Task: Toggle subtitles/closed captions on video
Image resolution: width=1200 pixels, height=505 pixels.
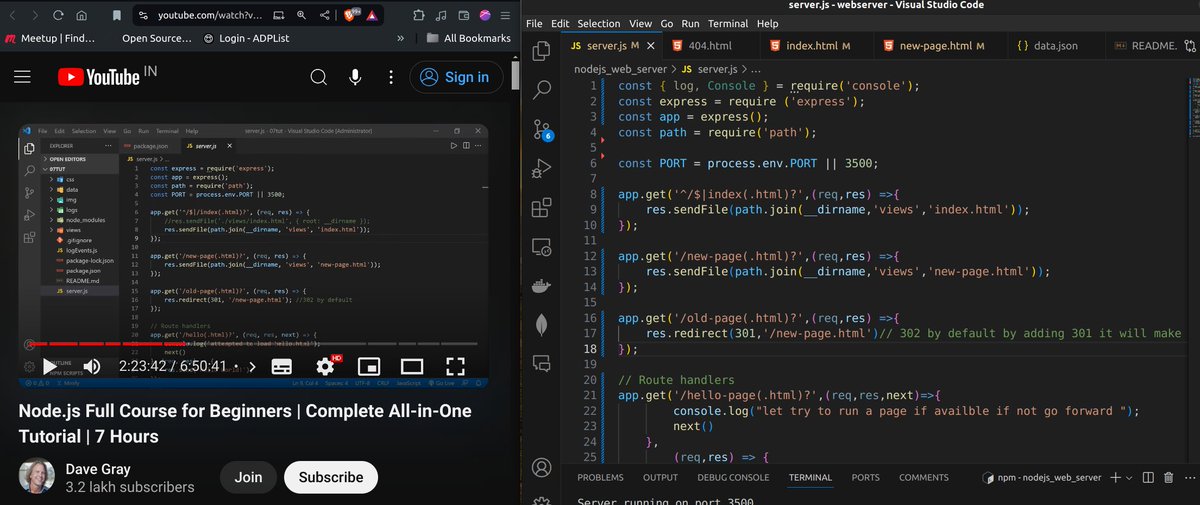Action: [282, 366]
